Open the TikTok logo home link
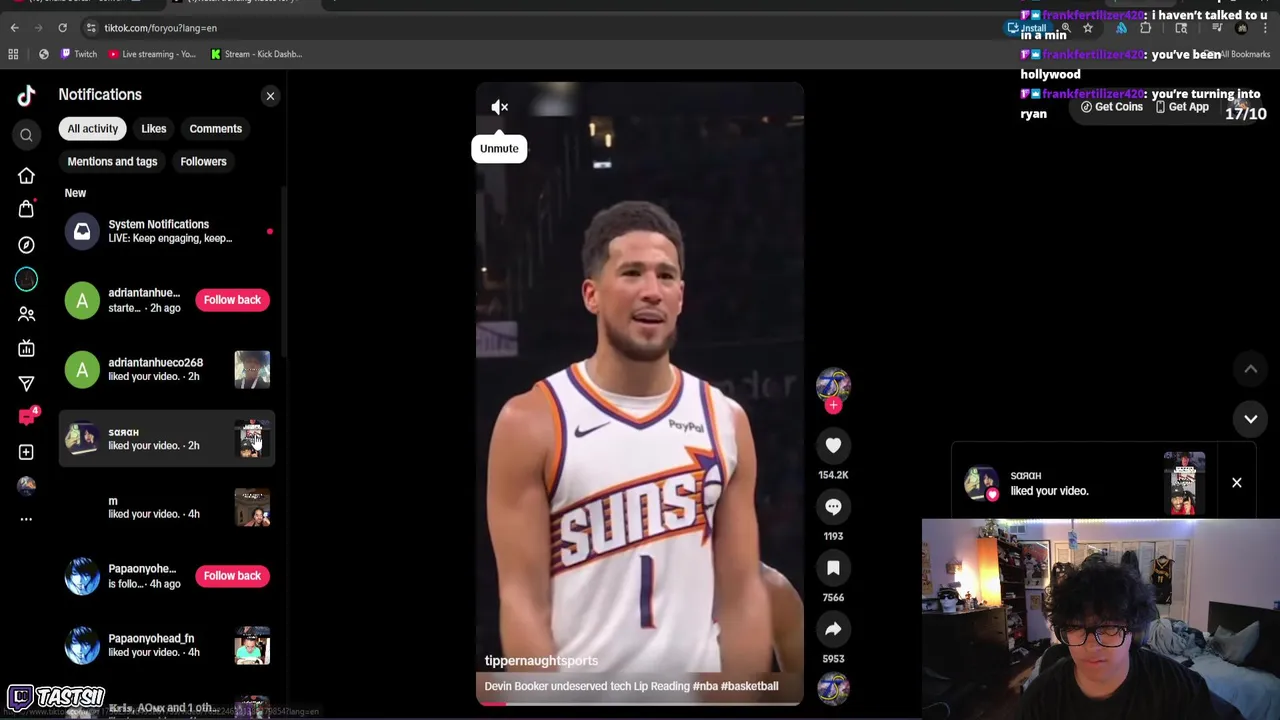Viewport: 1280px width, 720px height. click(x=26, y=95)
